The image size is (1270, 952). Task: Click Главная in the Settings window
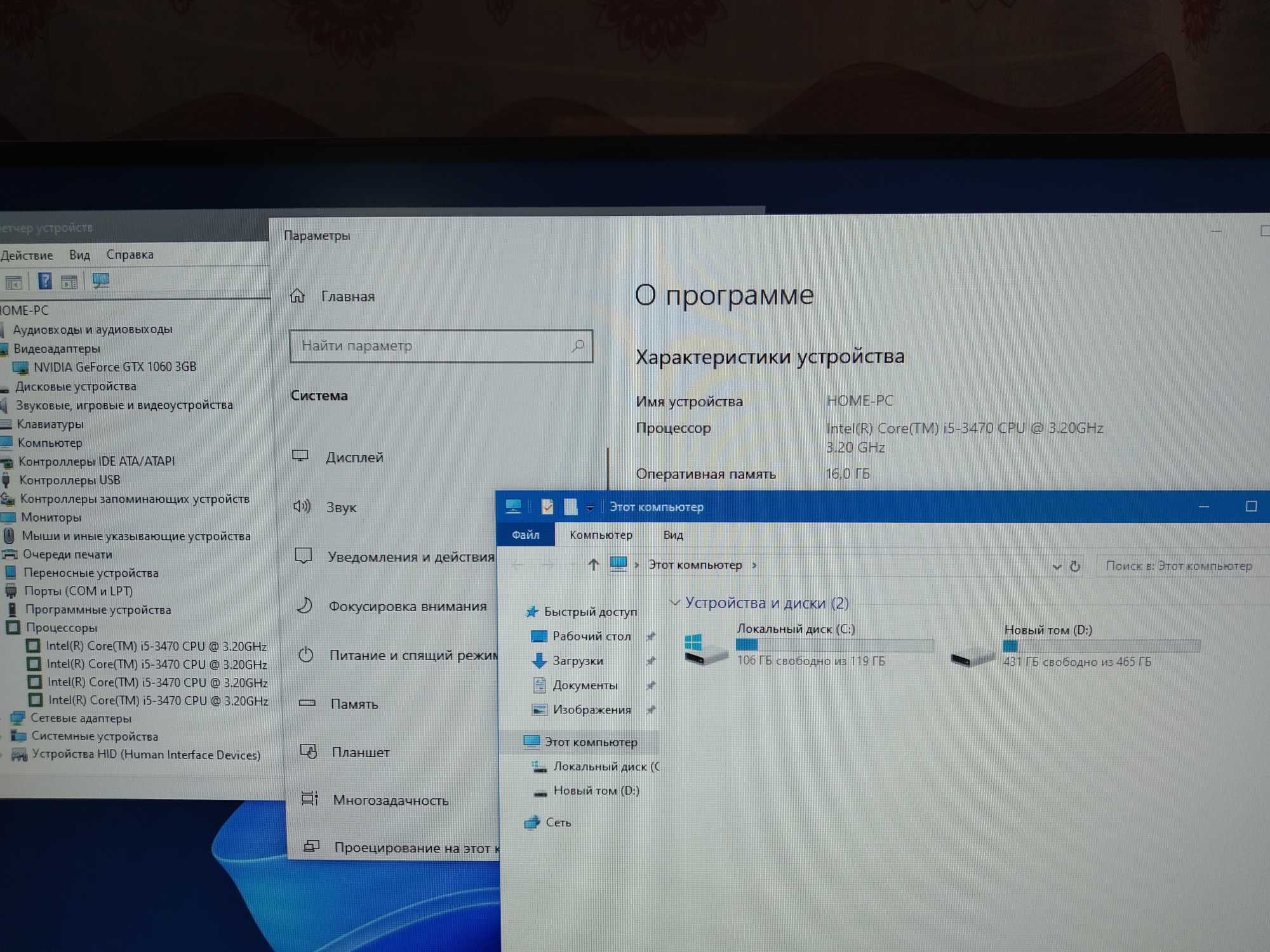[347, 296]
